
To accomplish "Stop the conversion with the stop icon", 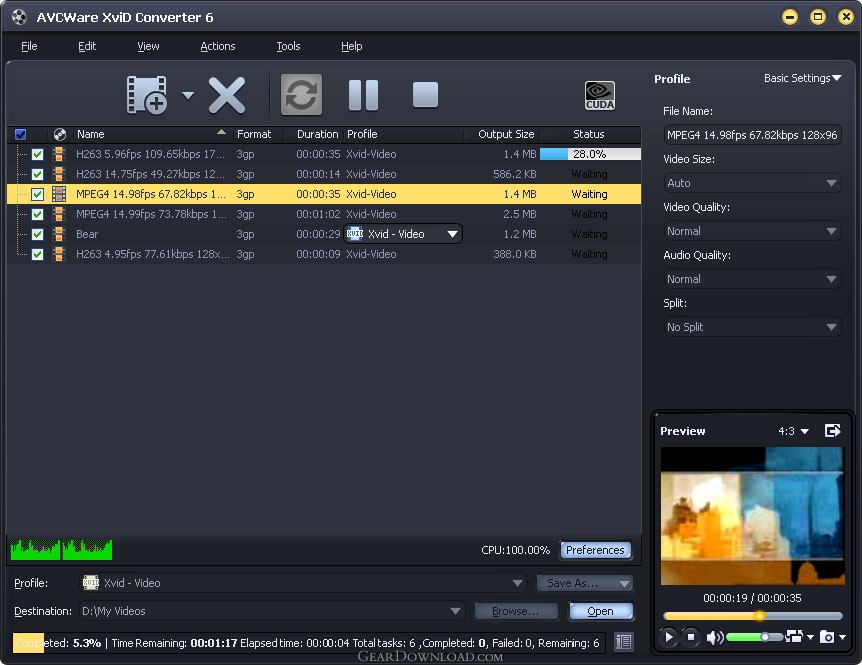I will 425,95.
